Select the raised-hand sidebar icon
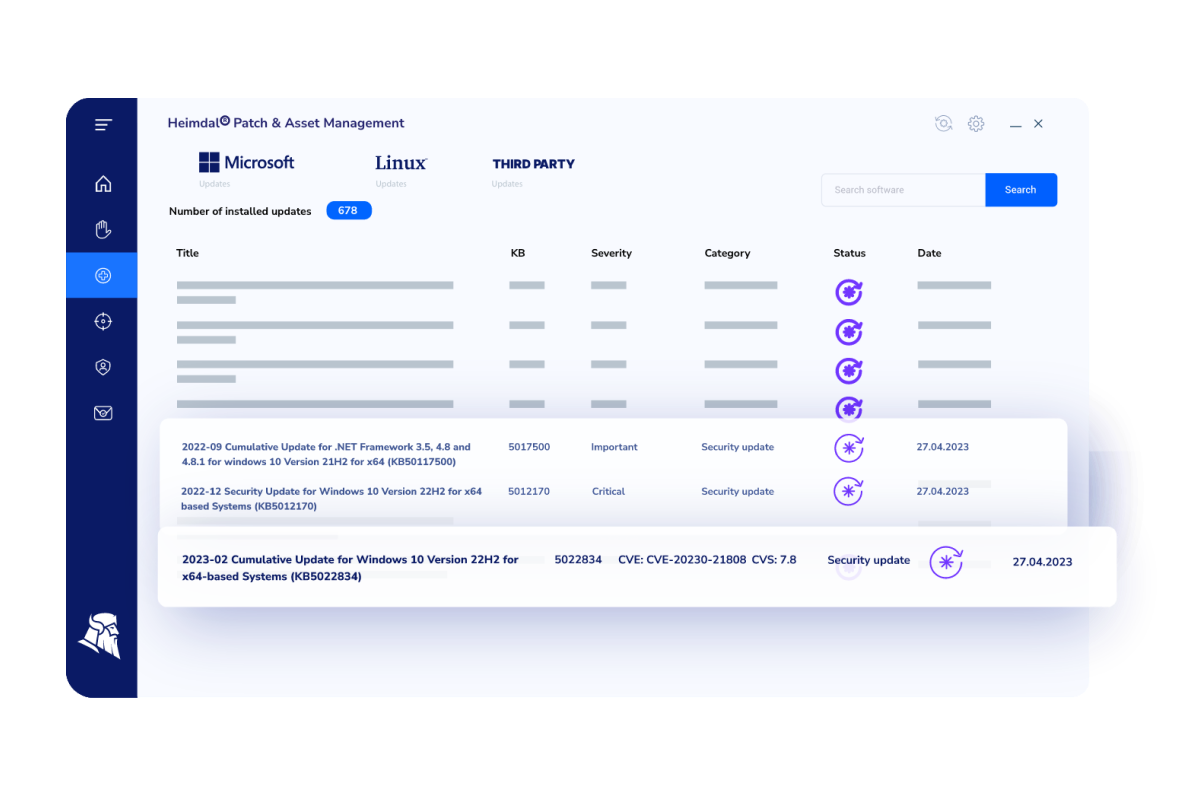Screen dimensions: 1200x800 pyautogui.click(x=103, y=229)
